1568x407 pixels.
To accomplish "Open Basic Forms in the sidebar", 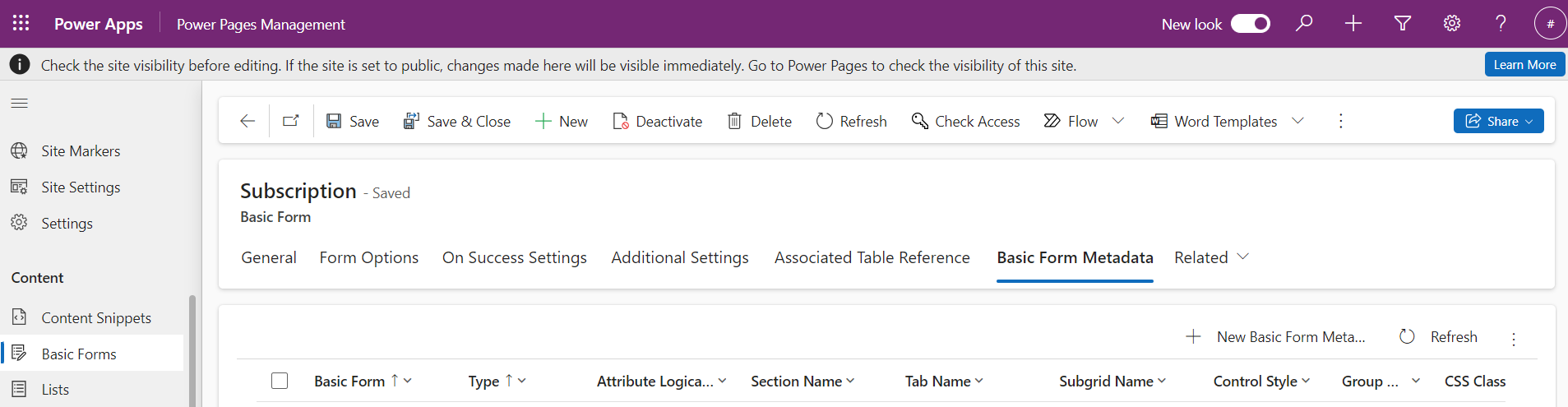I will click(79, 354).
